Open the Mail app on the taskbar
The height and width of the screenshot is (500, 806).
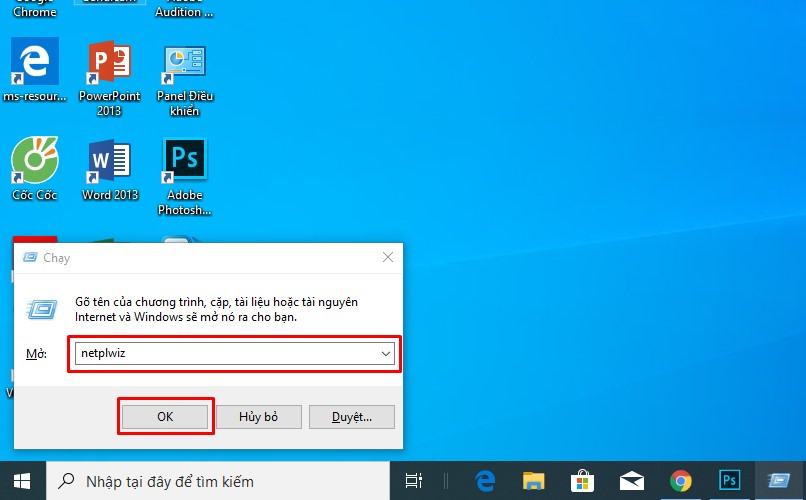click(x=632, y=482)
